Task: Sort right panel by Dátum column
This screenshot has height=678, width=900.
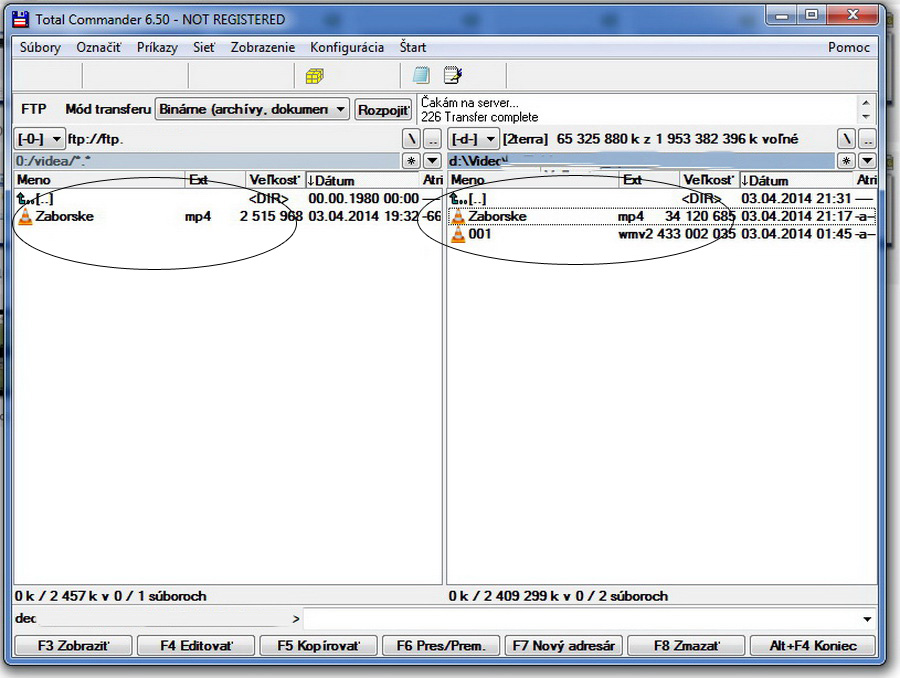Action: (797, 180)
